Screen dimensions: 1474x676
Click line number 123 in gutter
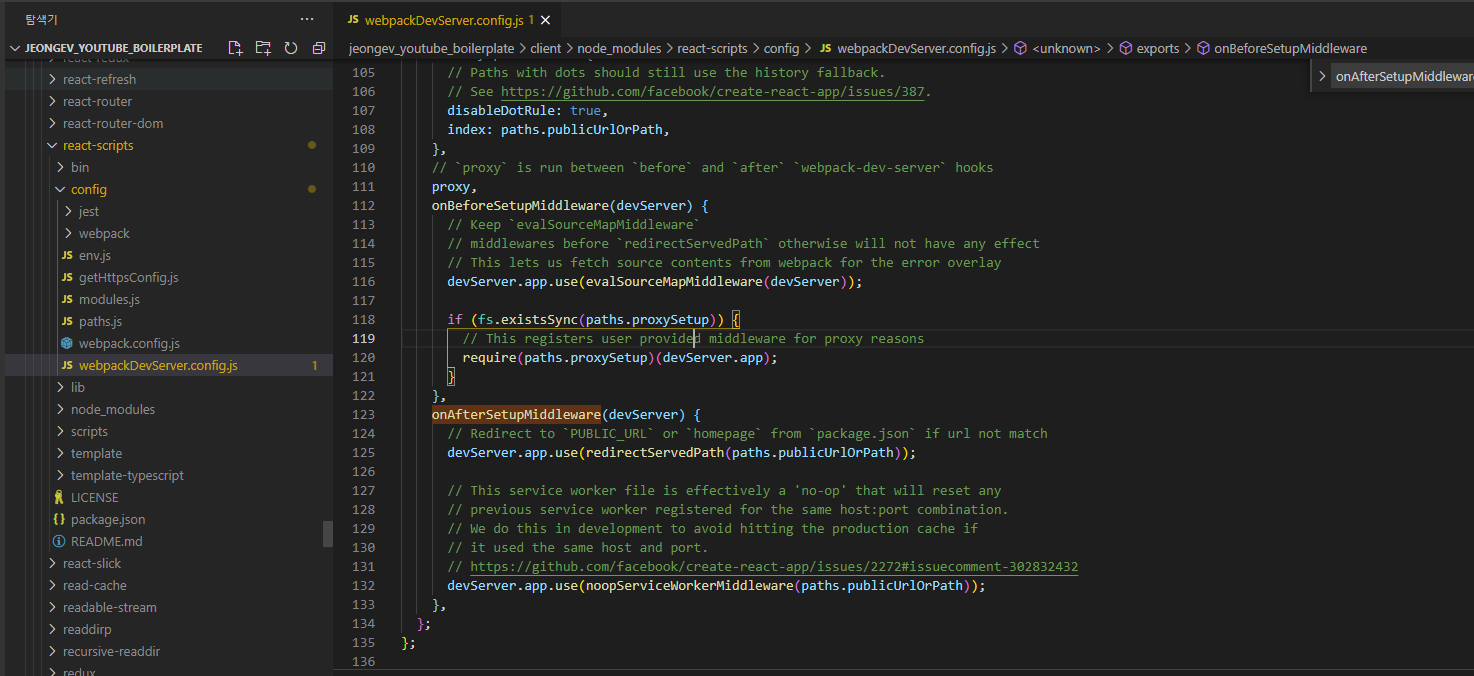pyautogui.click(x=363, y=414)
